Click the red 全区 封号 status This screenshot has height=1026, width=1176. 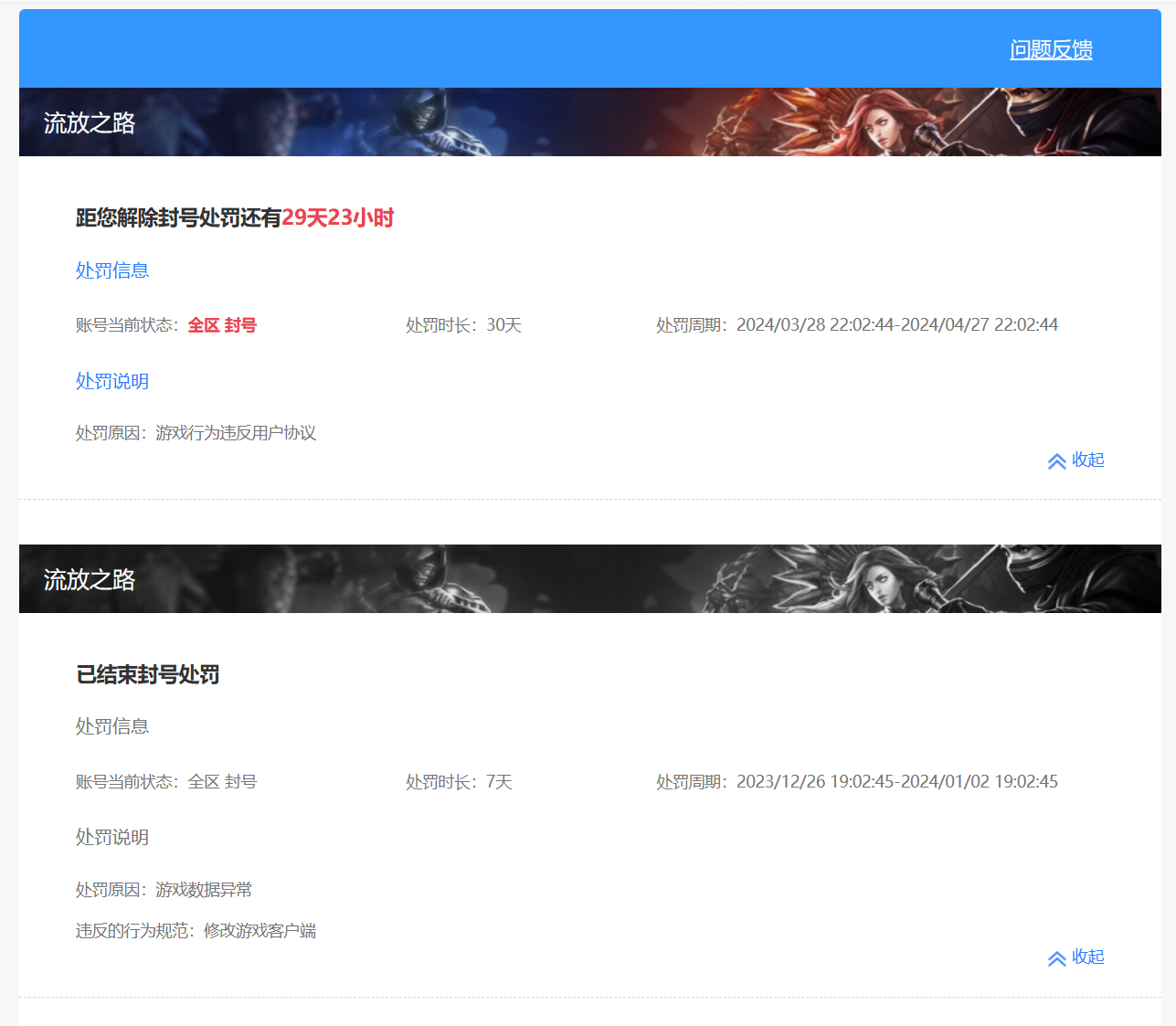click(x=222, y=325)
